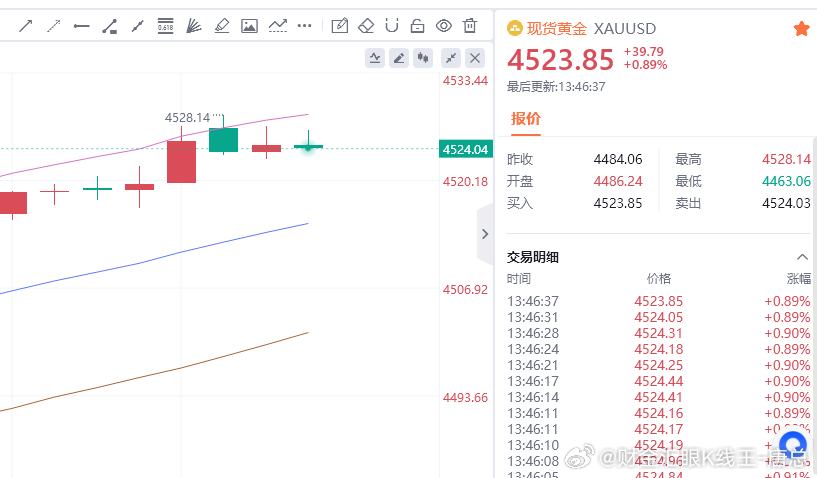The image size is (817, 478).
Task: Click the 最后更新 timestamp text
Action: pos(556,87)
